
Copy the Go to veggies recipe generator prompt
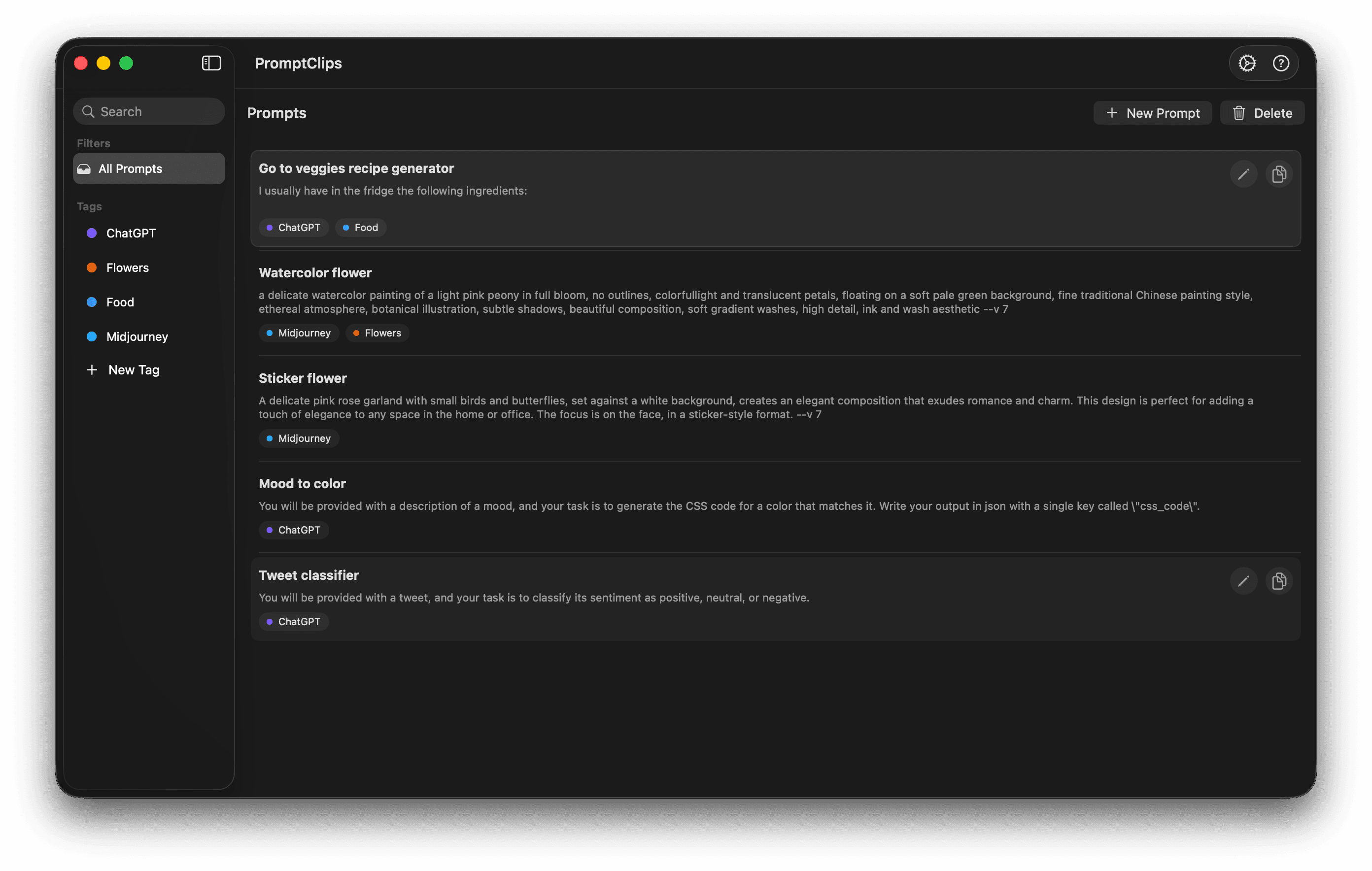click(x=1279, y=174)
